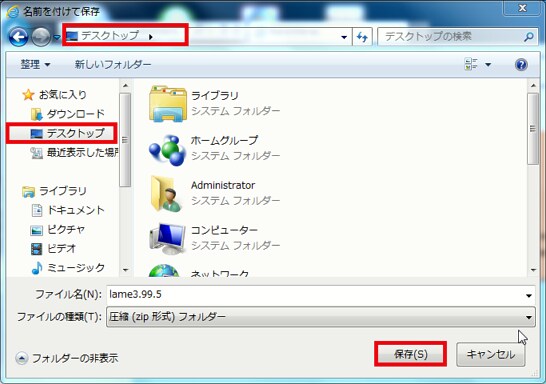The height and width of the screenshot is (384, 546).
Task: Open ピクチャ library in sidebar
Action: [66, 229]
